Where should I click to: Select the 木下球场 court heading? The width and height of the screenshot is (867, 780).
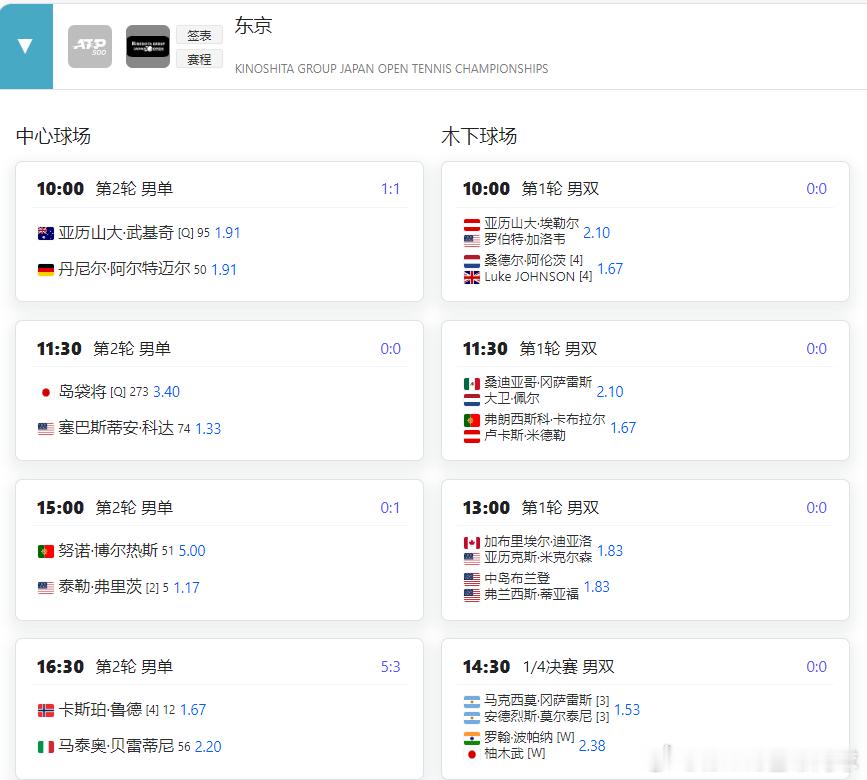479,136
